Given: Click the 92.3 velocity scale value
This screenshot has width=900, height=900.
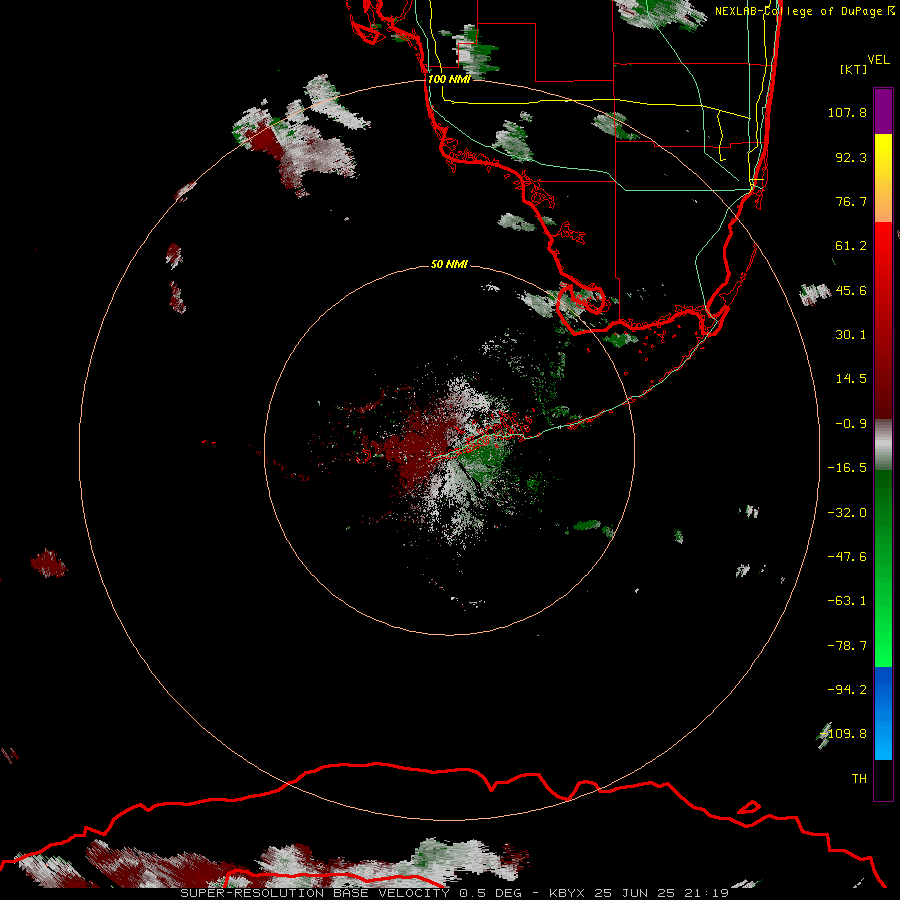Looking at the screenshot, I should point(851,157).
